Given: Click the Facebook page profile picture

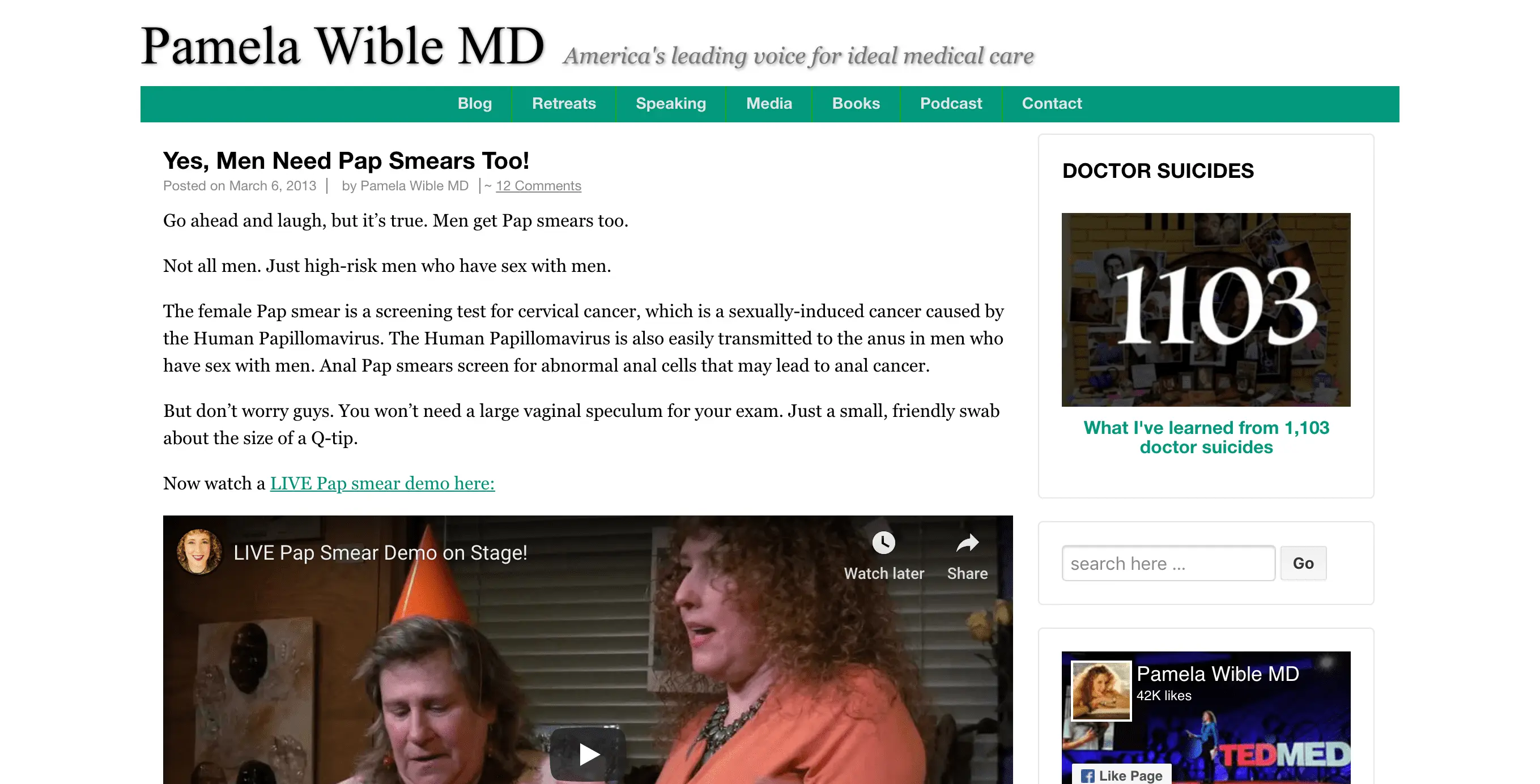Looking at the screenshot, I should point(1101,691).
